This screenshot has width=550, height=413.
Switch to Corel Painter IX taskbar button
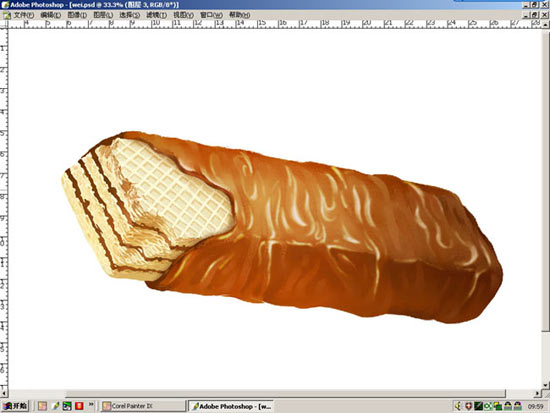coord(143,406)
